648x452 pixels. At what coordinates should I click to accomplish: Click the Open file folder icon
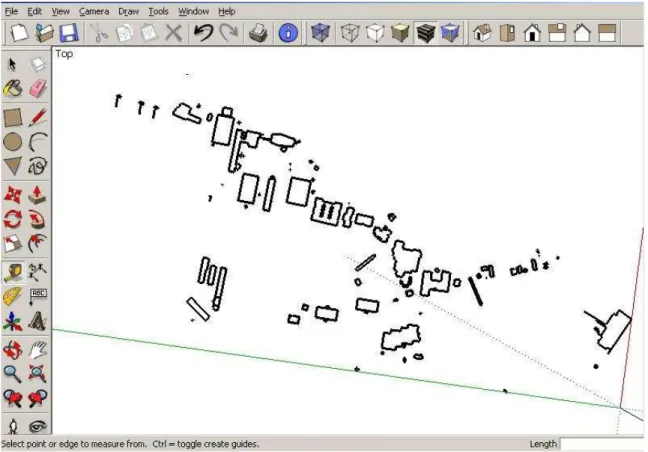pos(44,33)
